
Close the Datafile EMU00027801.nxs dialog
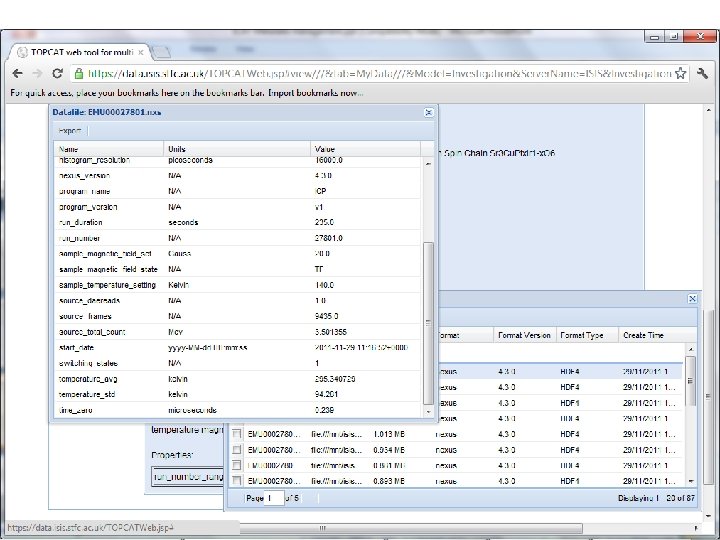point(429,113)
